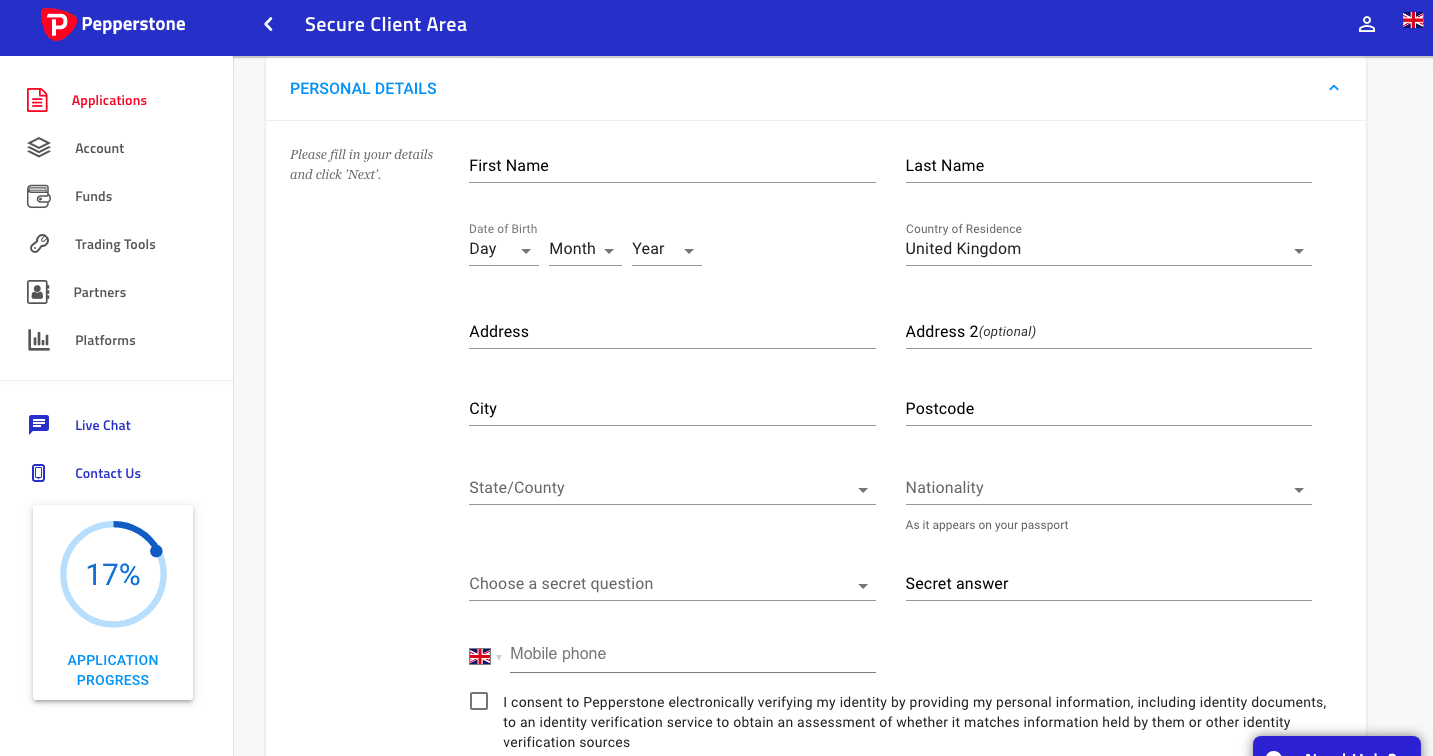Click the Account layers icon
The height and width of the screenshot is (756, 1433).
pos(38,148)
